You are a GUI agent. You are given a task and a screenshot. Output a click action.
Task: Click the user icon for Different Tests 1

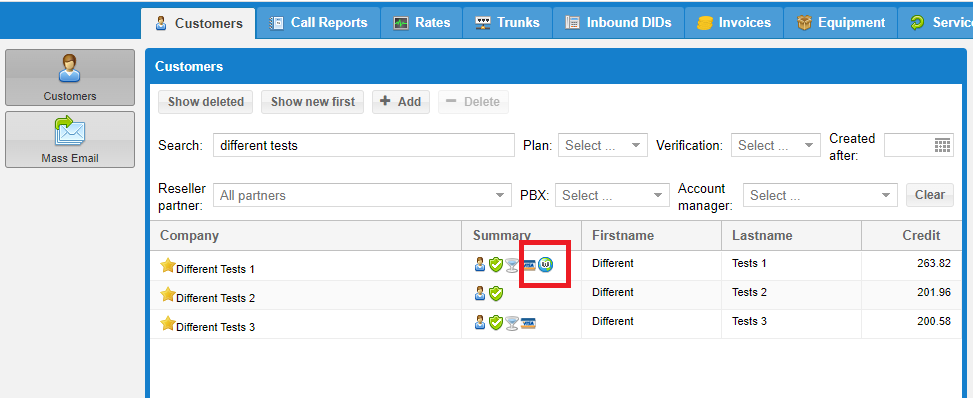click(480, 265)
